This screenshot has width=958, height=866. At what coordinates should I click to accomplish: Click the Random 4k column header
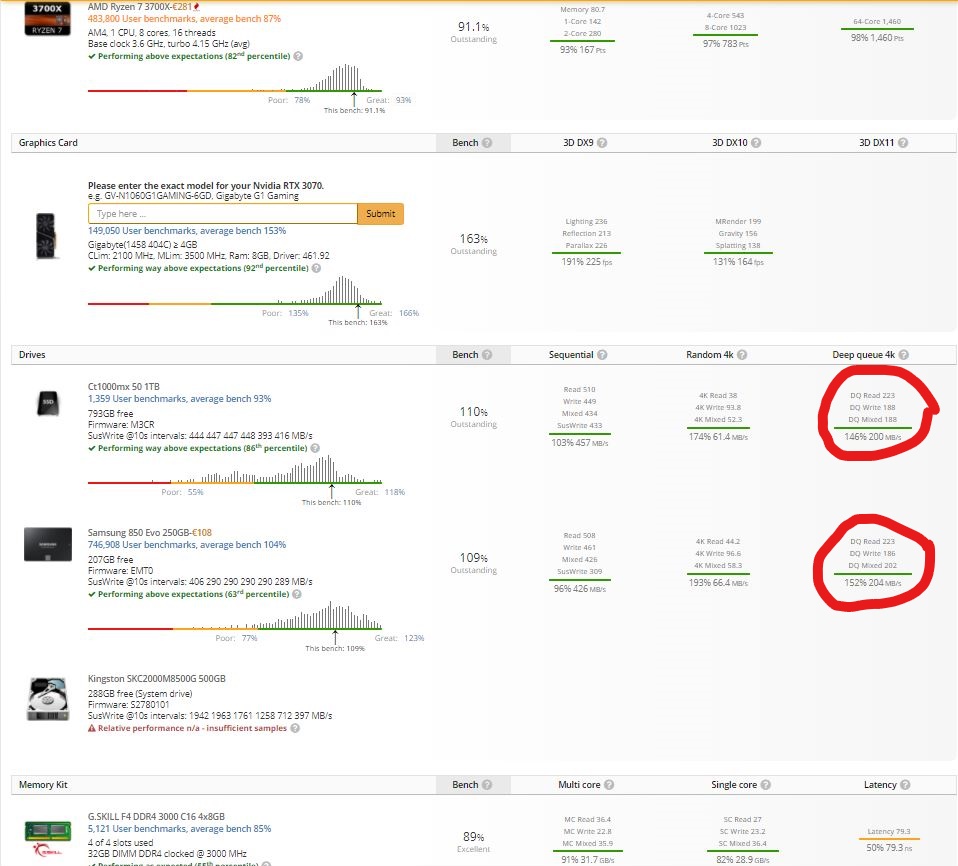pyautogui.click(x=710, y=354)
